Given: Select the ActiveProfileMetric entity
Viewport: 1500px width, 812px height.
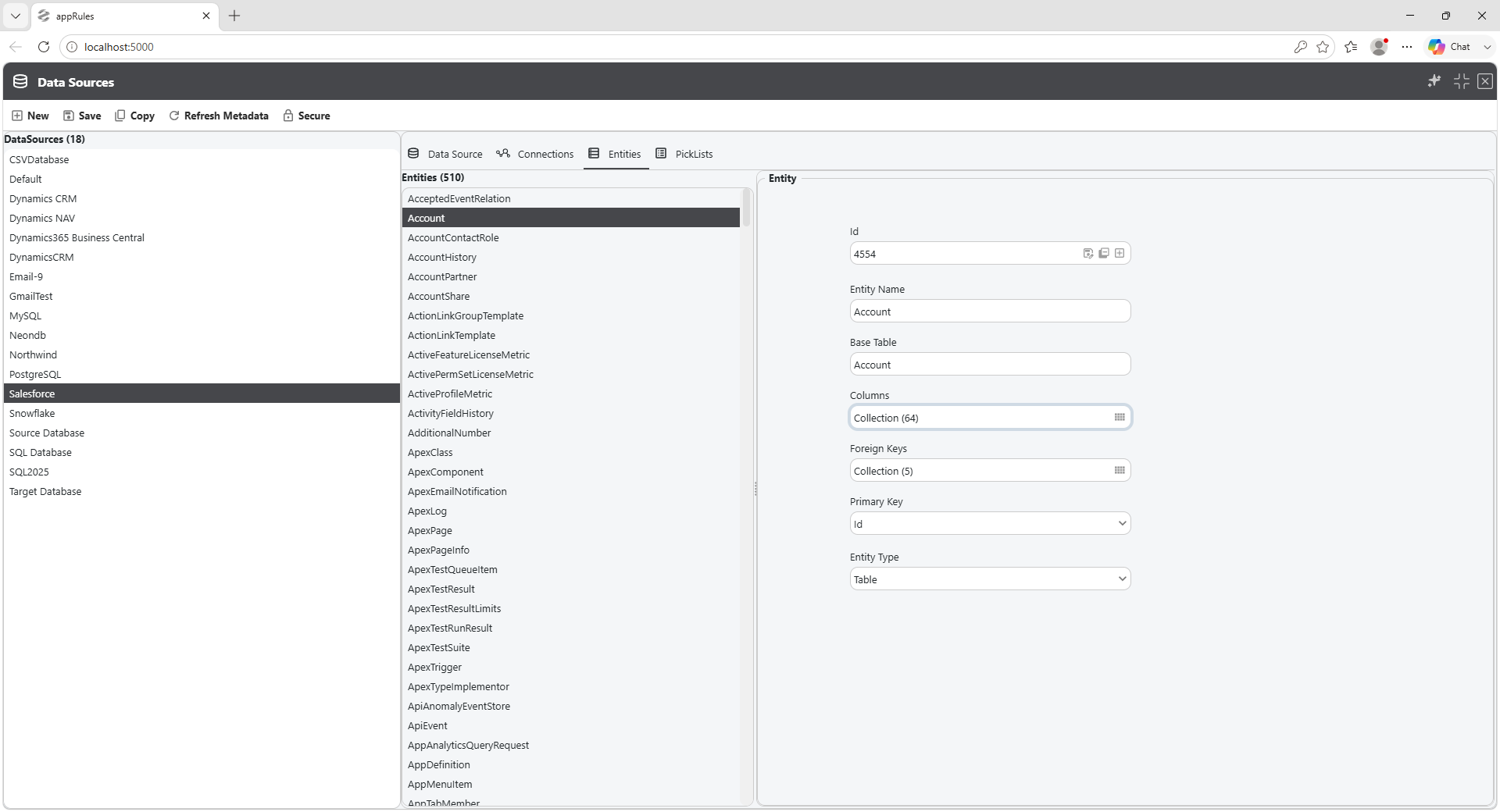Looking at the screenshot, I should coord(571,394).
